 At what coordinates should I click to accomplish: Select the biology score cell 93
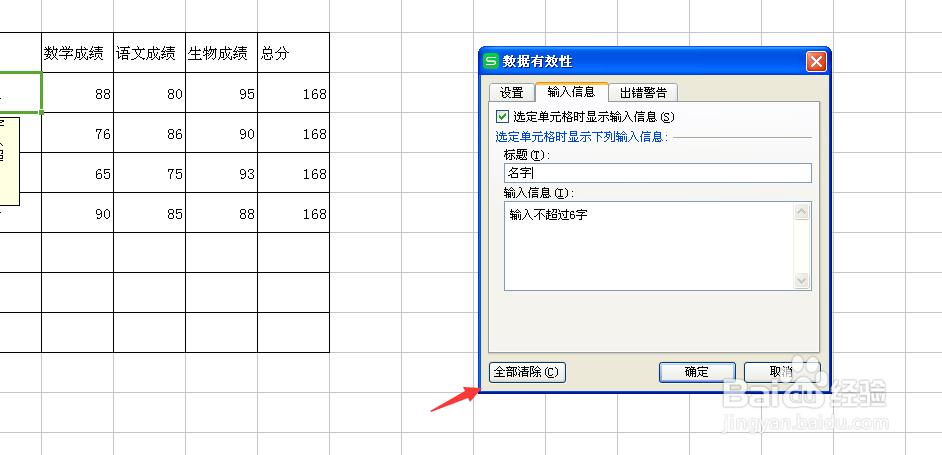[222, 173]
